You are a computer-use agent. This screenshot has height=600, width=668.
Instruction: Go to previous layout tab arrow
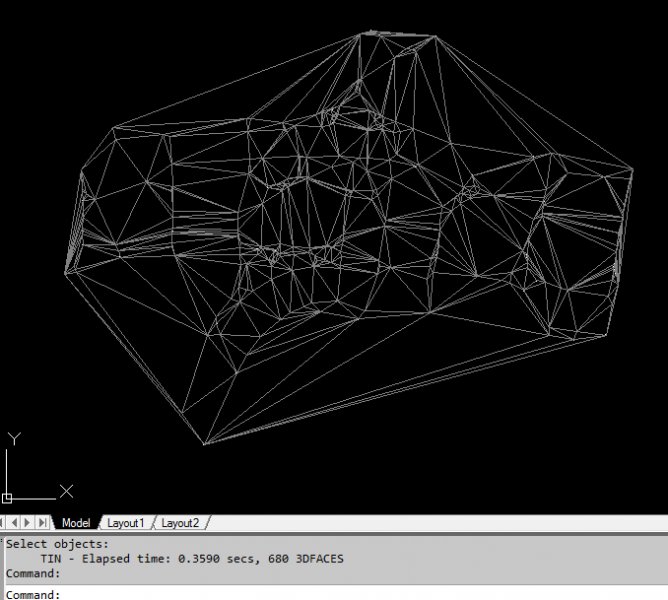[14, 522]
